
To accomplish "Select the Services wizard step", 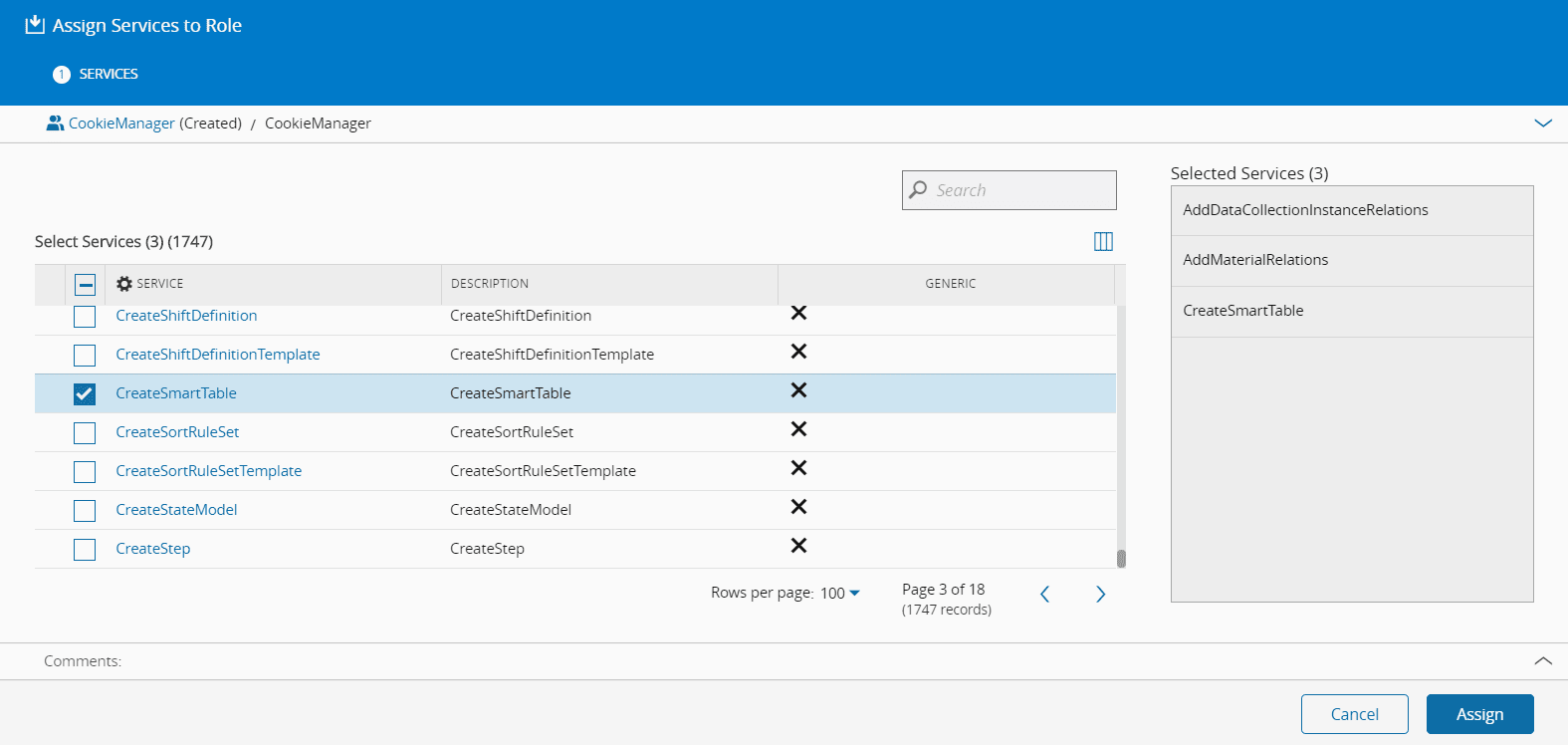I will click(97, 74).
